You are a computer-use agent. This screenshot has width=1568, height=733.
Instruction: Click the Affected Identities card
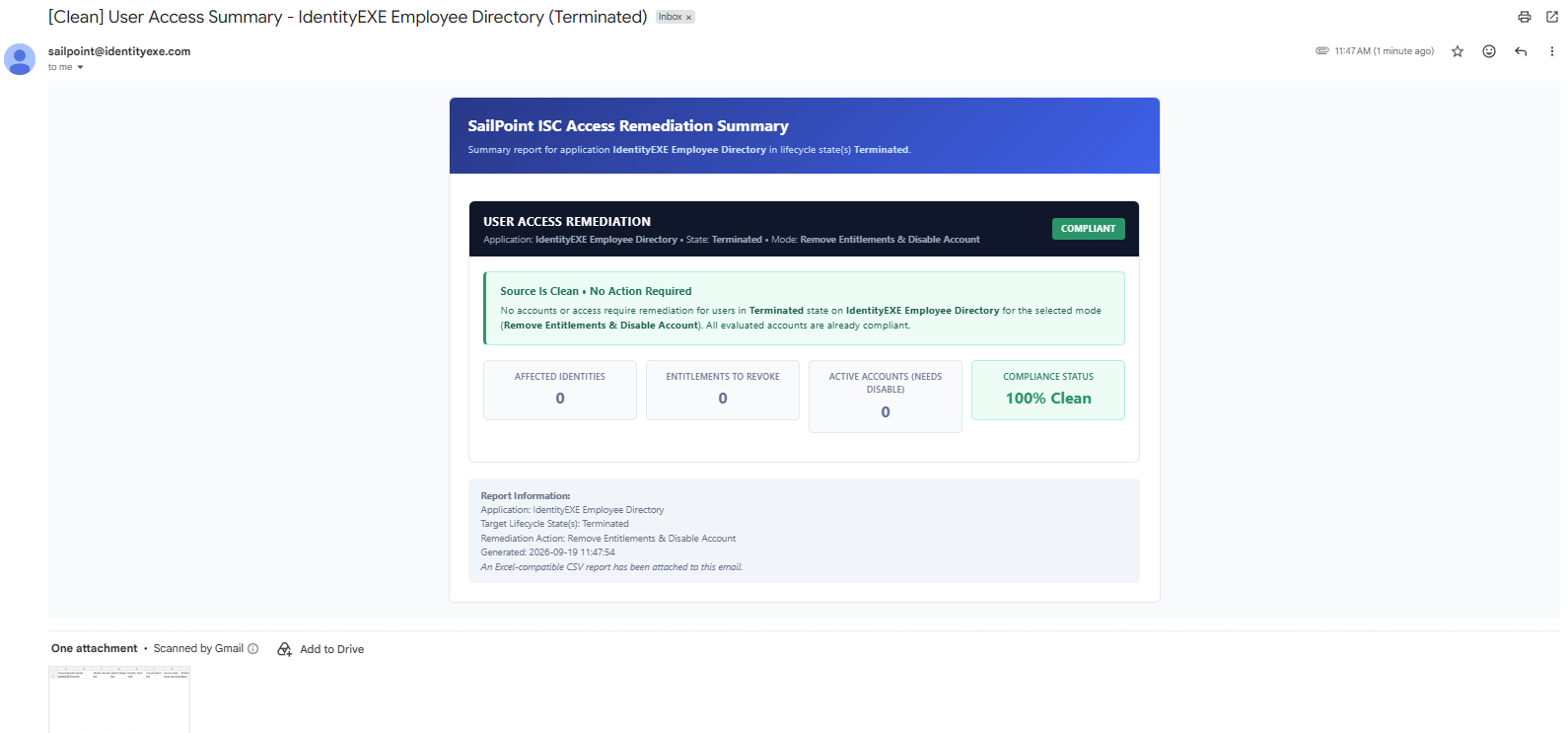click(560, 390)
